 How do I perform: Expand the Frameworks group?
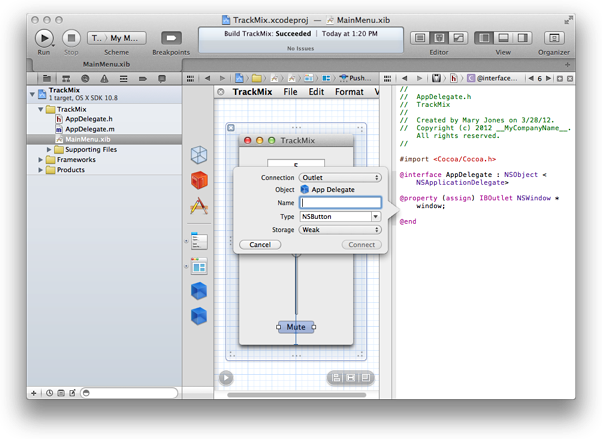(x=40, y=159)
